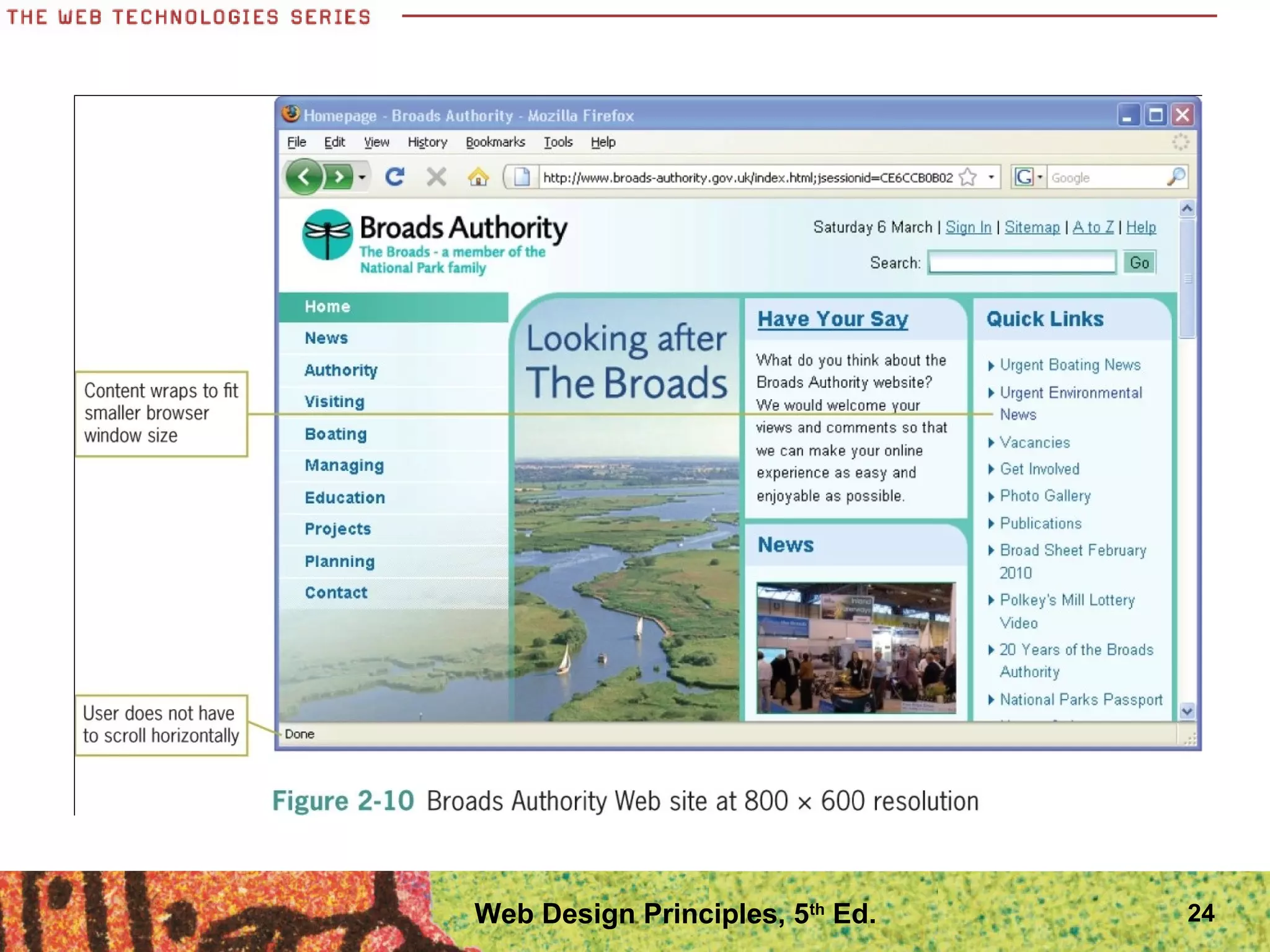Open Urgent Boating News quick link

tap(1070, 365)
